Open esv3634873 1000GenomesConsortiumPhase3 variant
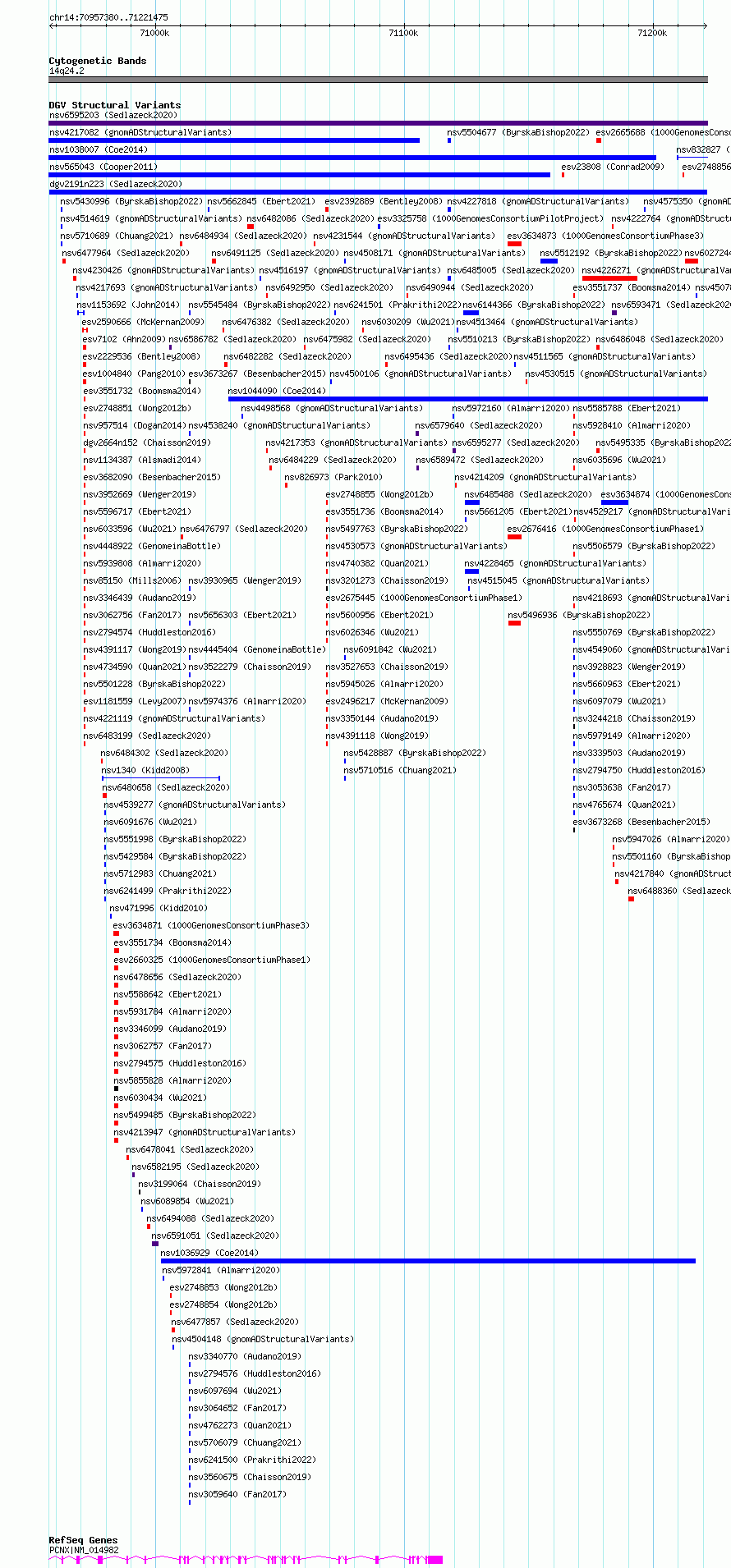731x1568 pixels. 605,236
